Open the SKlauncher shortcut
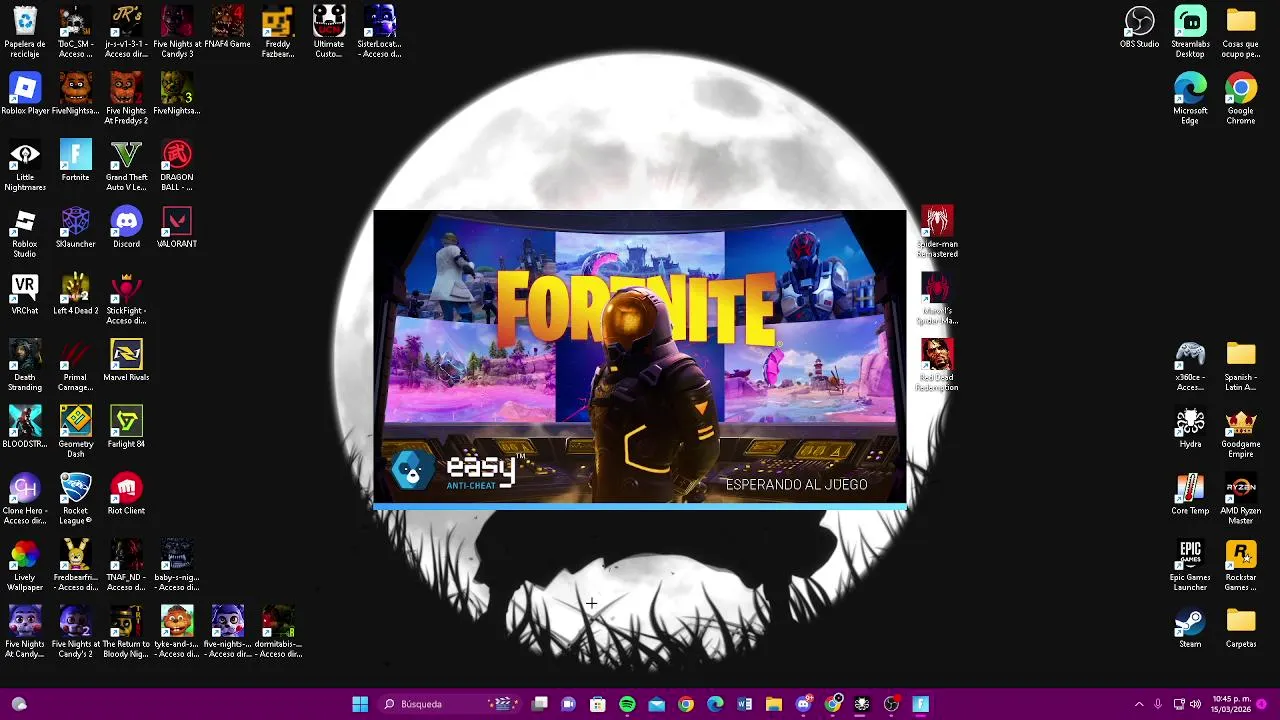Viewport: 1280px width, 720px height. tap(75, 227)
